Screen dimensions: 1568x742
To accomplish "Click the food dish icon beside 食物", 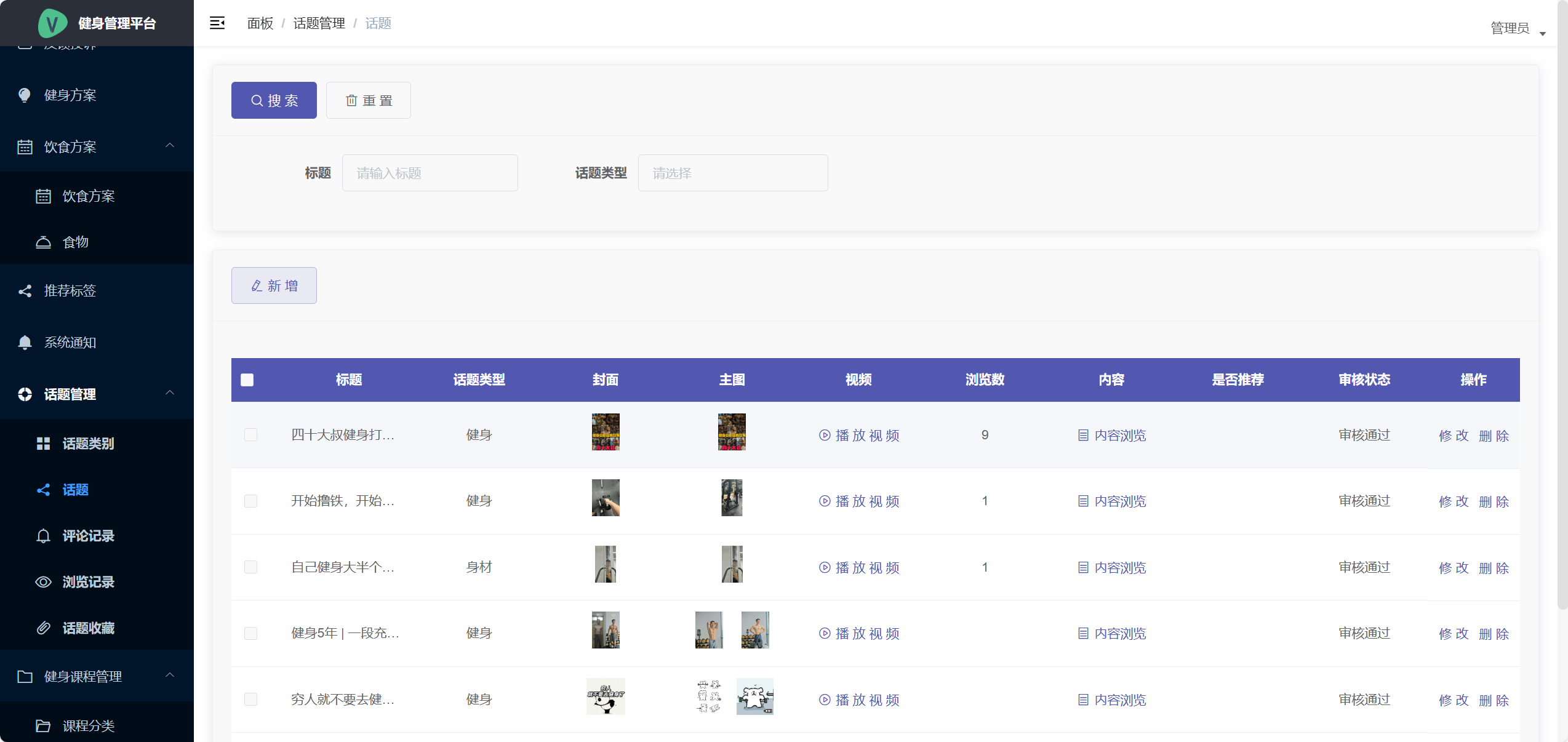I will point(43,242).
